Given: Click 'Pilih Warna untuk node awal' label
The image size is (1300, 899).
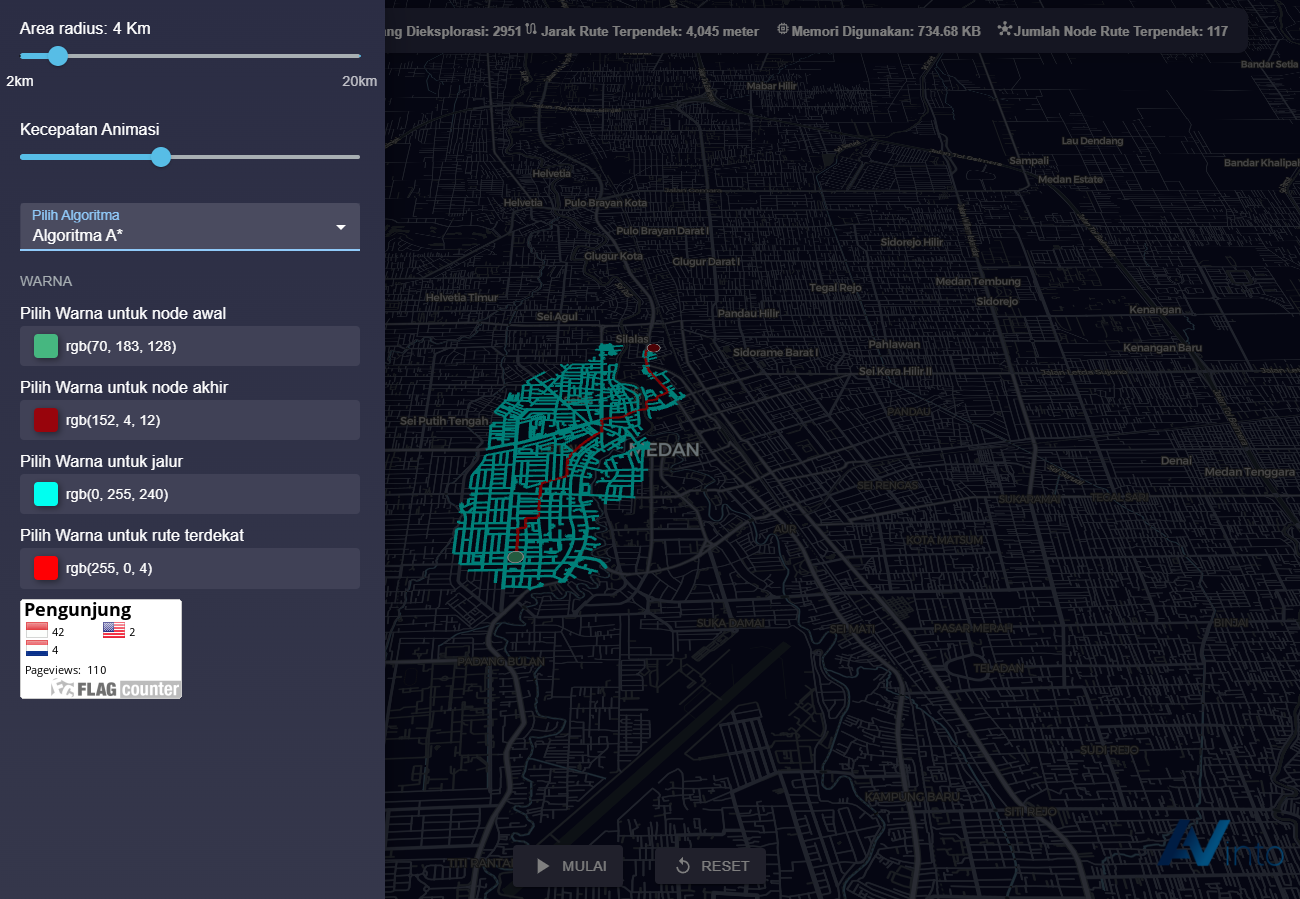Looking at the screenshot, I should click(123, 313).
